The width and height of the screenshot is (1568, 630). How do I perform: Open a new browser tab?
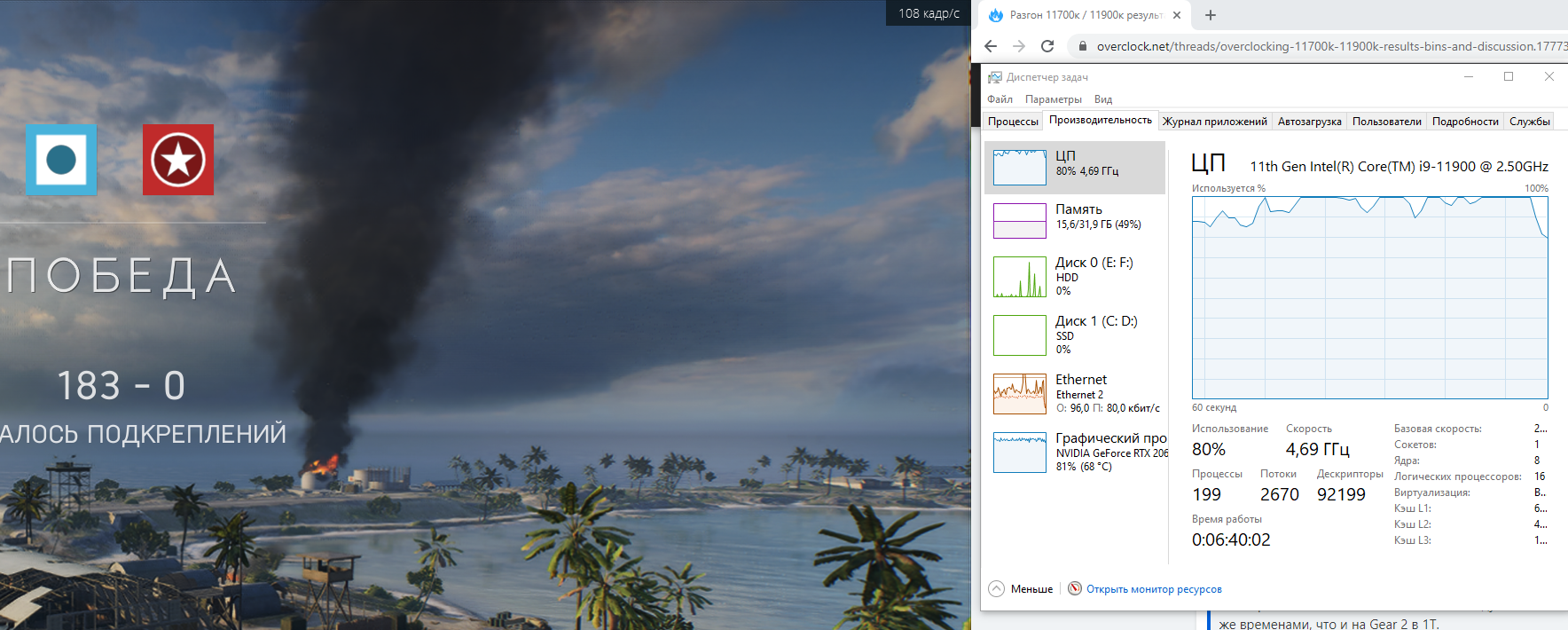[x=1211, y=15]
